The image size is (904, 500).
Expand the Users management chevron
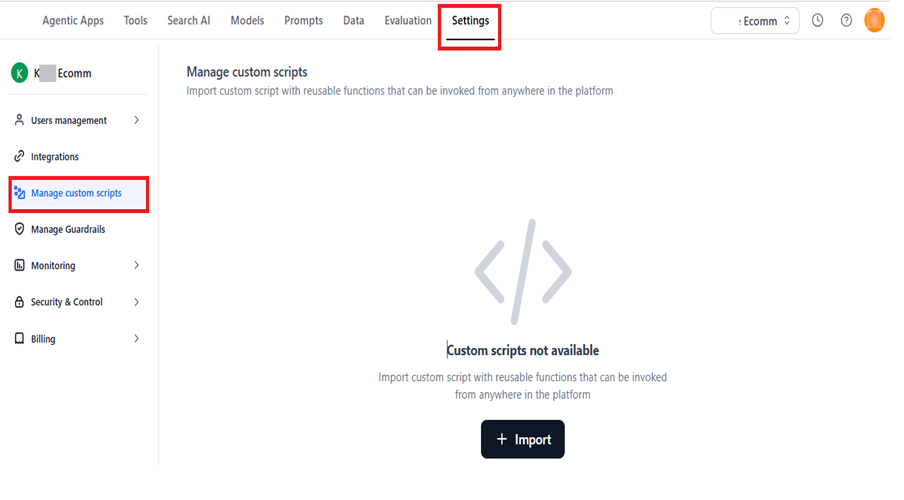click(136, 121)
